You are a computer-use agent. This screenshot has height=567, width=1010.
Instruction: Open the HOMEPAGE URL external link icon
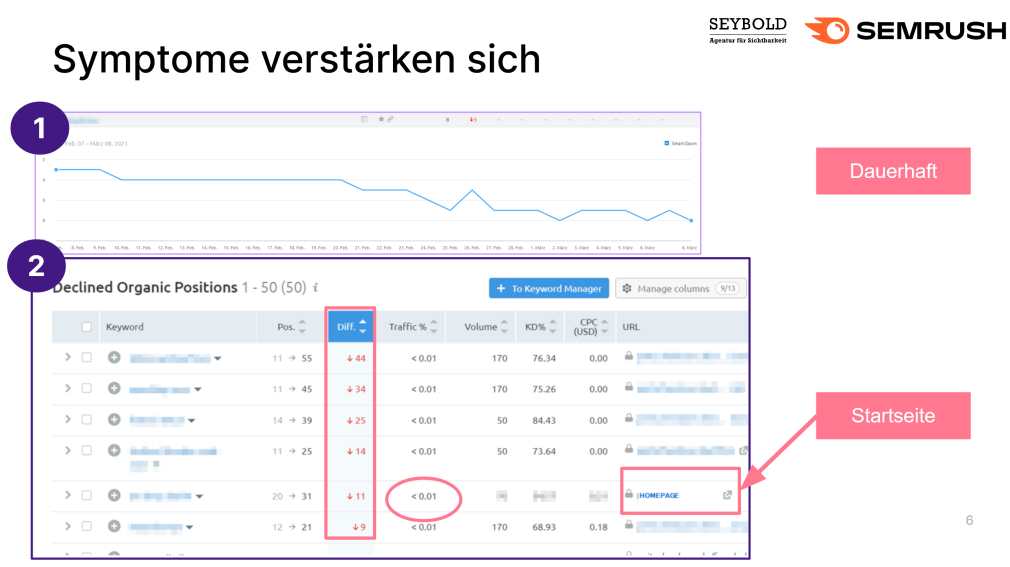pos(727,495)
